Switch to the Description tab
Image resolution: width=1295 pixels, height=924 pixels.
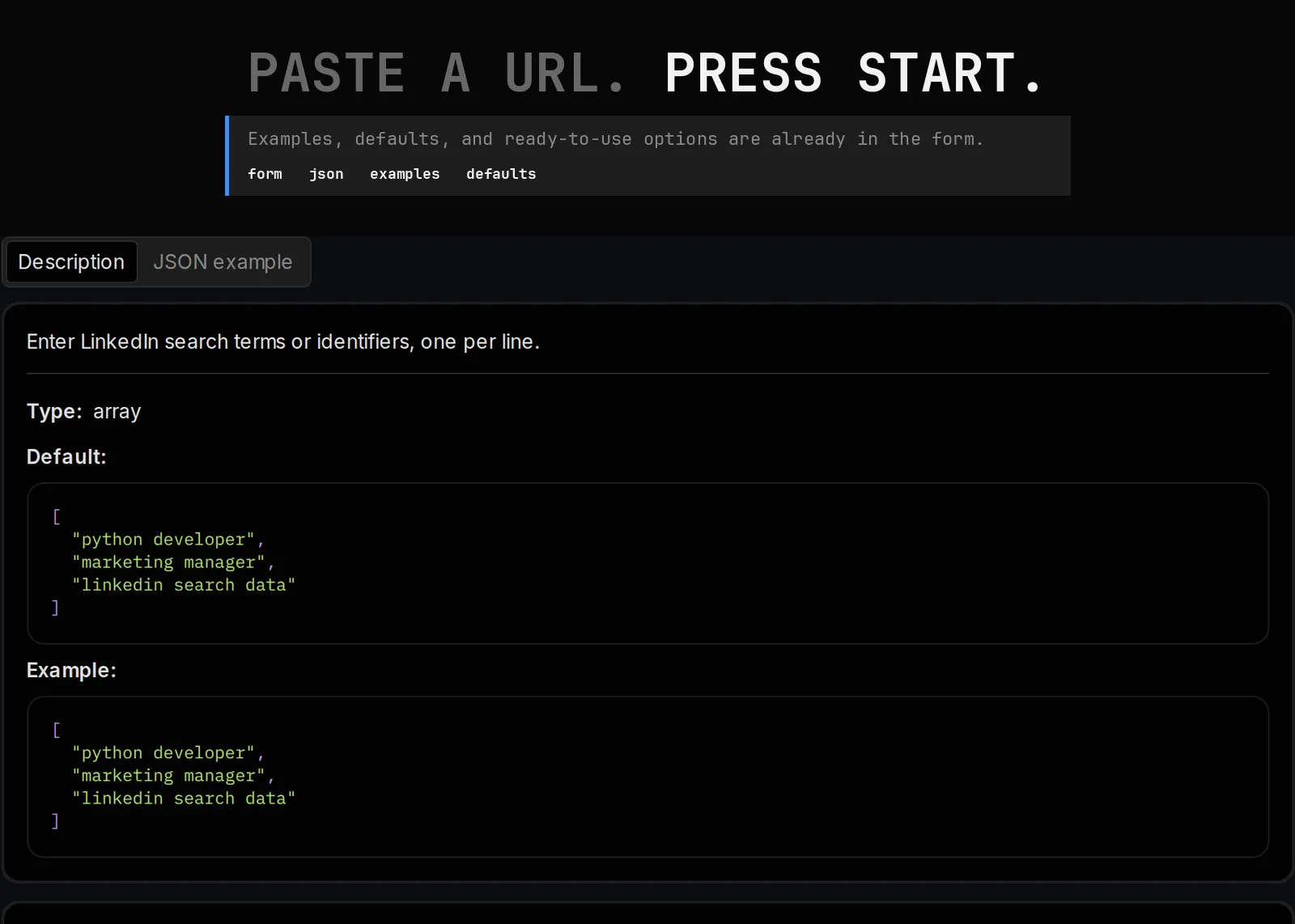coord(72,262)
